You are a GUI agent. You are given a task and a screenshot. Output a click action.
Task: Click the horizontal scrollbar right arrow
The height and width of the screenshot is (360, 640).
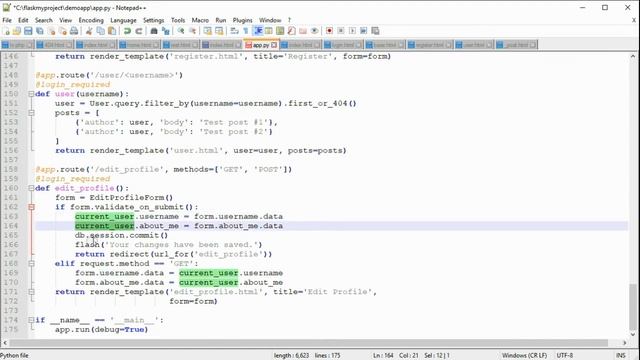point(624,343)
